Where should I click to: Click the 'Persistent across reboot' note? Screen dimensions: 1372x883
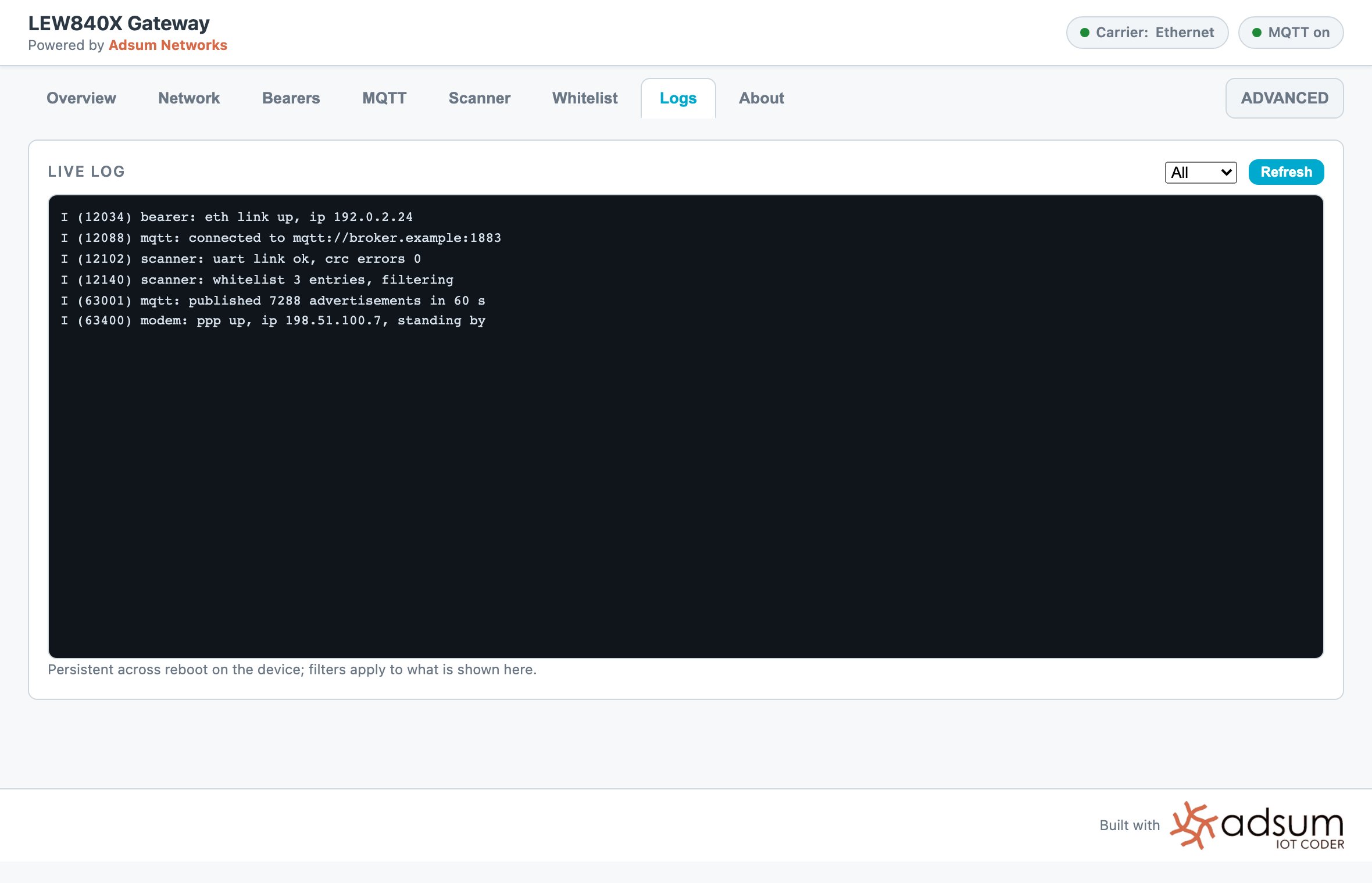tap(292, 670)
